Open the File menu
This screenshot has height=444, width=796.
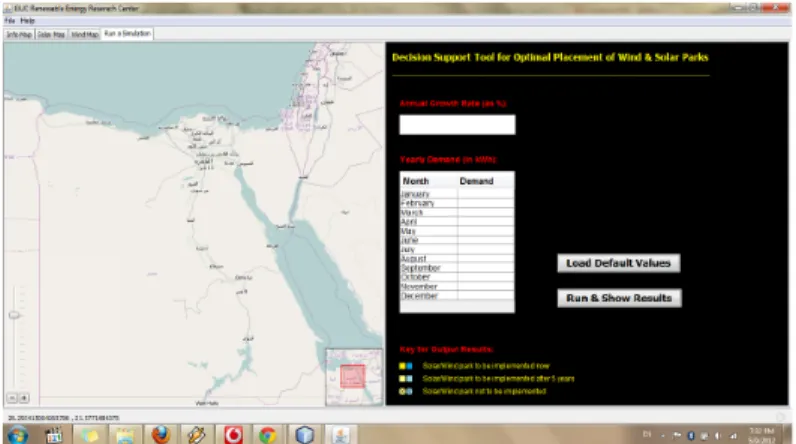point(9,21)
